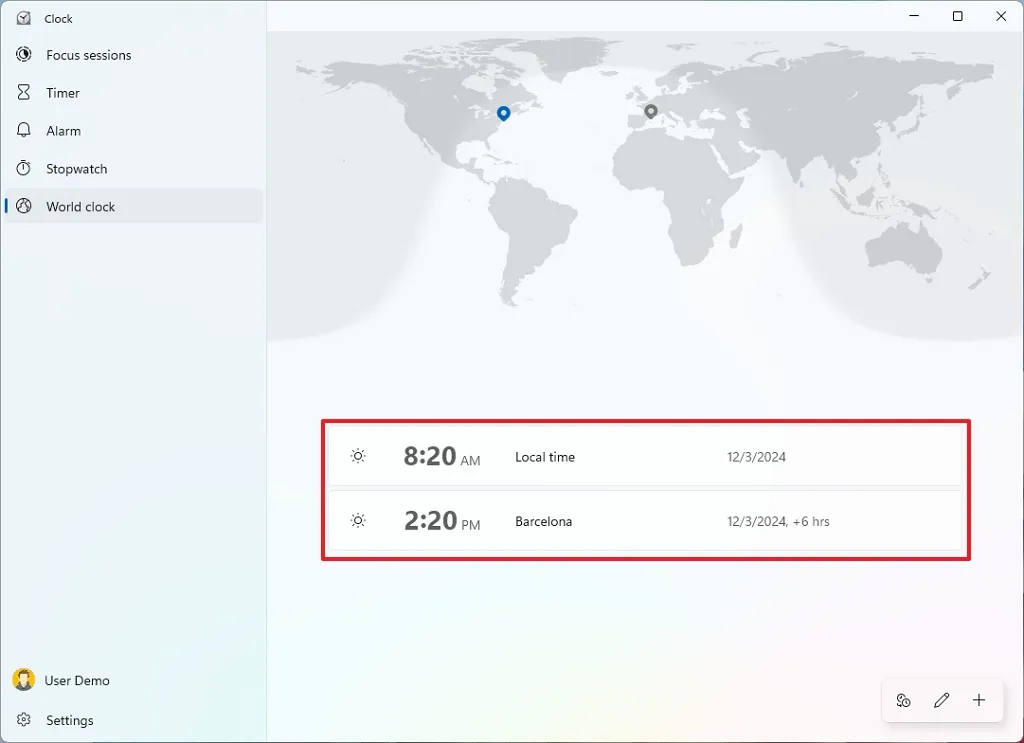This screenshot has width=1024, height=743.
Task: Select the compare times icon
Action: coord(903,700)
